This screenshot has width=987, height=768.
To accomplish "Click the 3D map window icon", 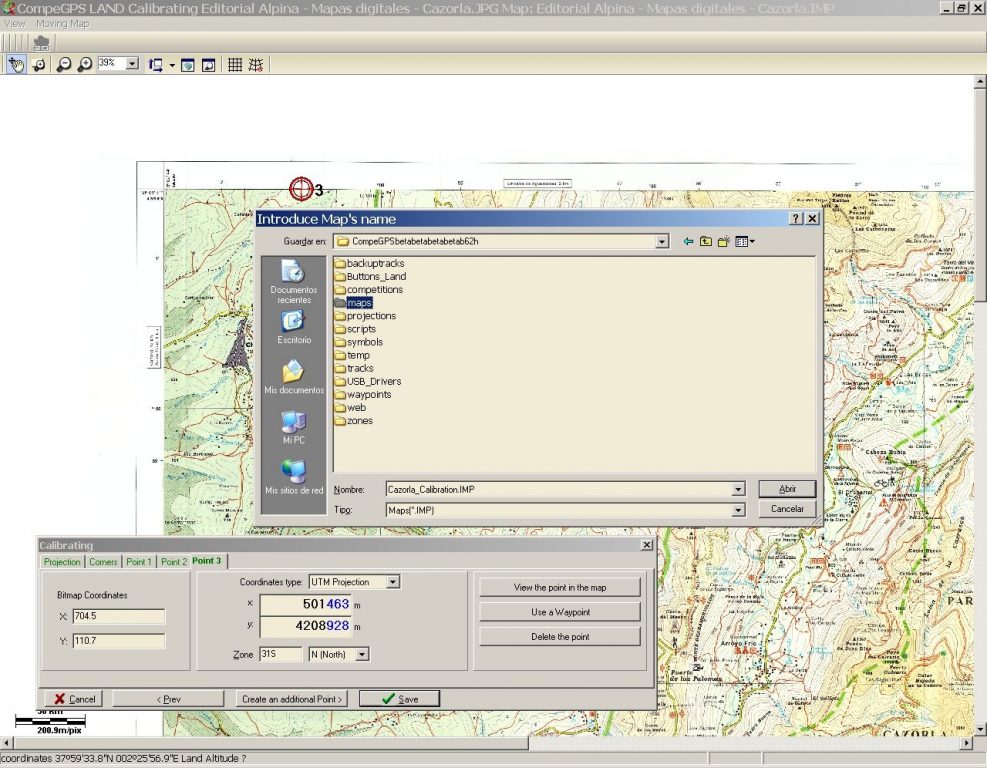I will 188,65.
